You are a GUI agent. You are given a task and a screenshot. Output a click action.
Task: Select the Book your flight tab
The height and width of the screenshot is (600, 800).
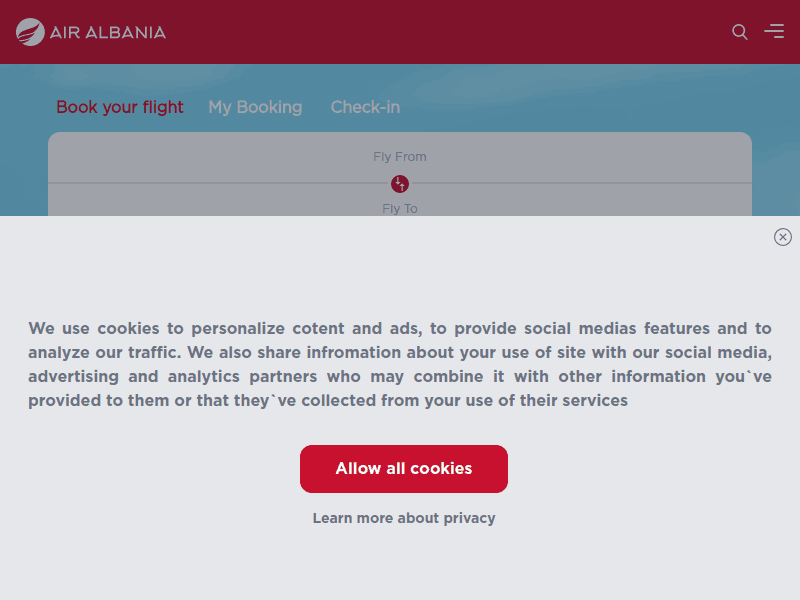pos(119,107)
